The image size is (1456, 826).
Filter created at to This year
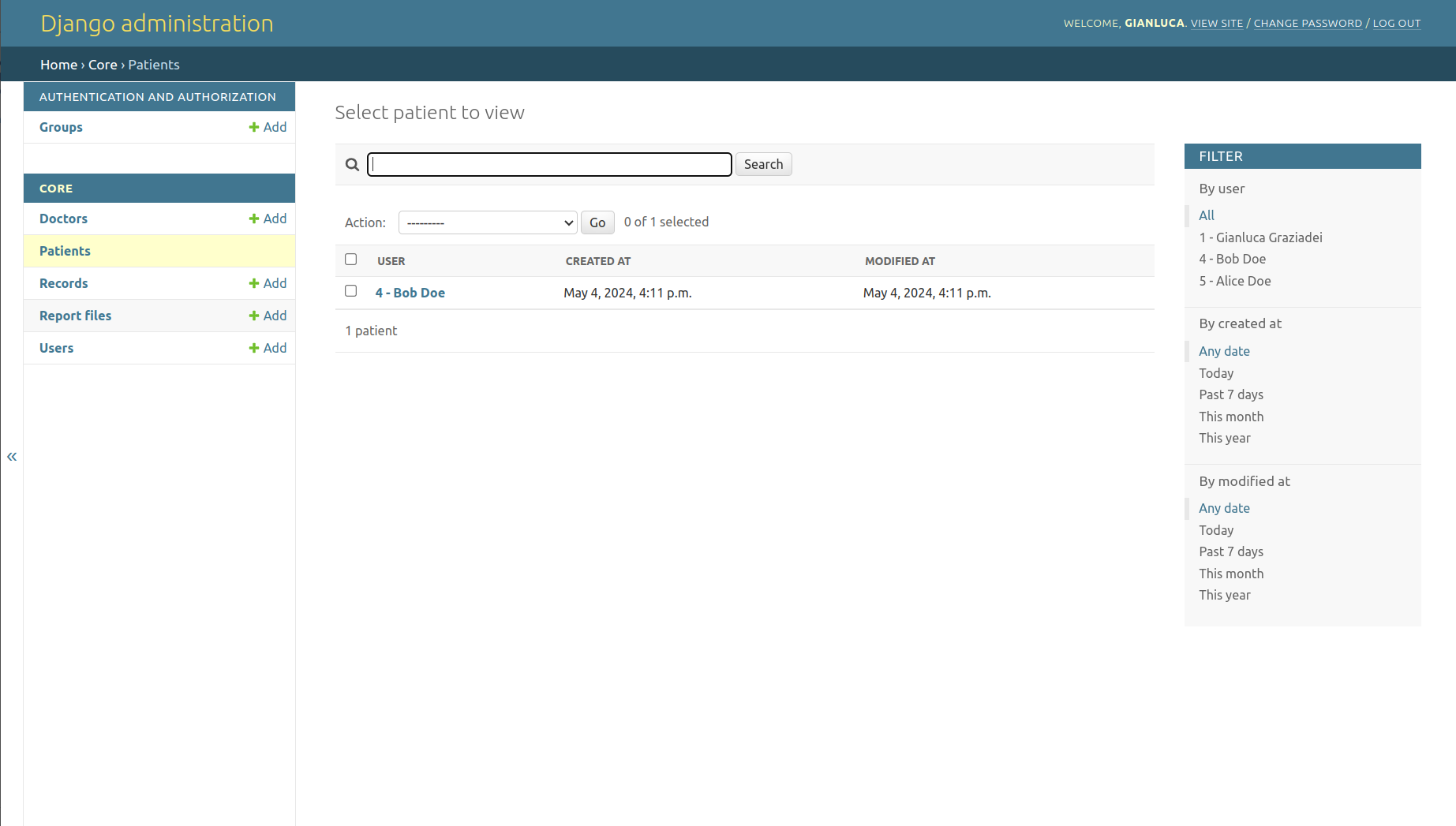pos(1225,438)
